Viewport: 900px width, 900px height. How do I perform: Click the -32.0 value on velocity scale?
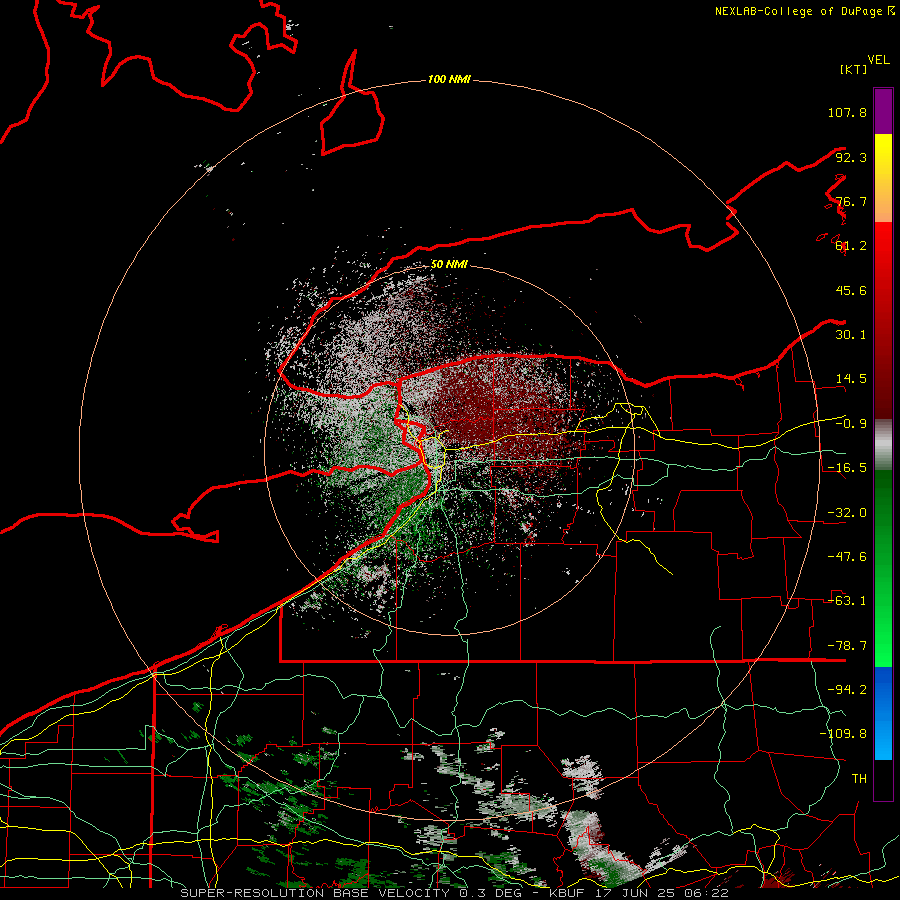847,513
